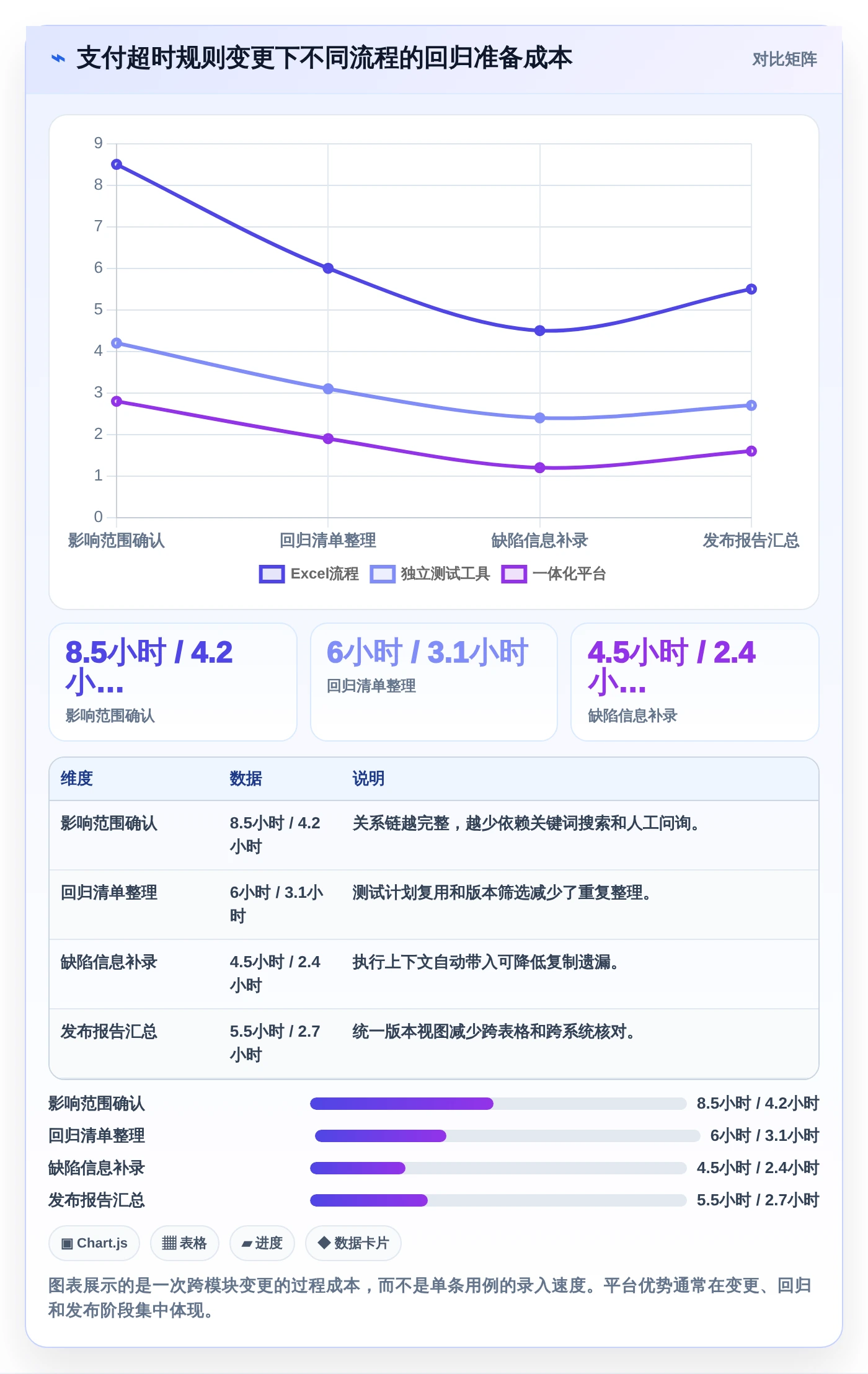Open the 6小时 / 3.1小时 data card
Viewport: 868px width, 1374px height.
pyautogui.click(x=434, y=682)
